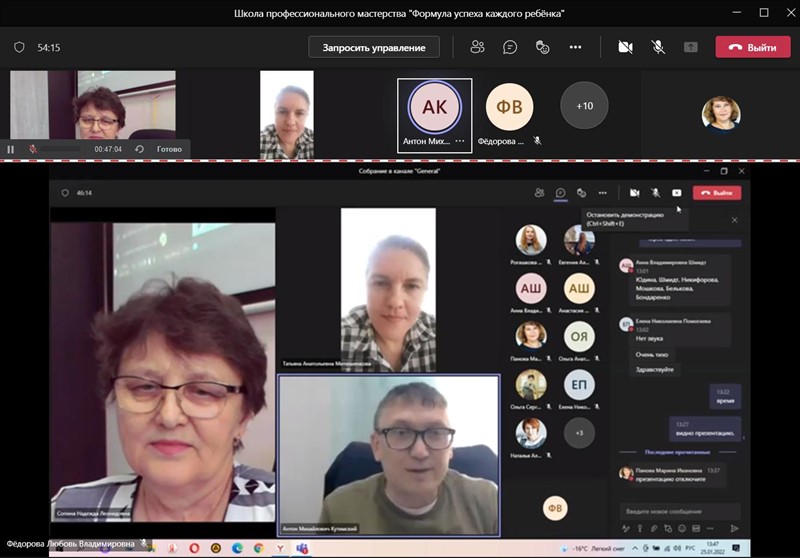Screen dimensions: 800x558
Task: Select the center woman video thumbnail
Action: pos(286,114)
